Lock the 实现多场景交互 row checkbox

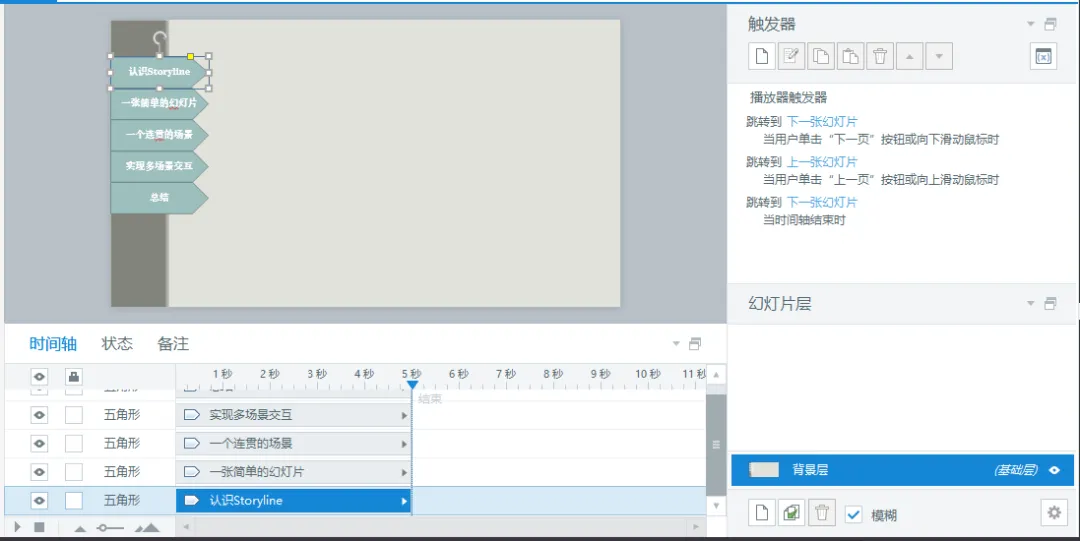[x=74, y=415]
